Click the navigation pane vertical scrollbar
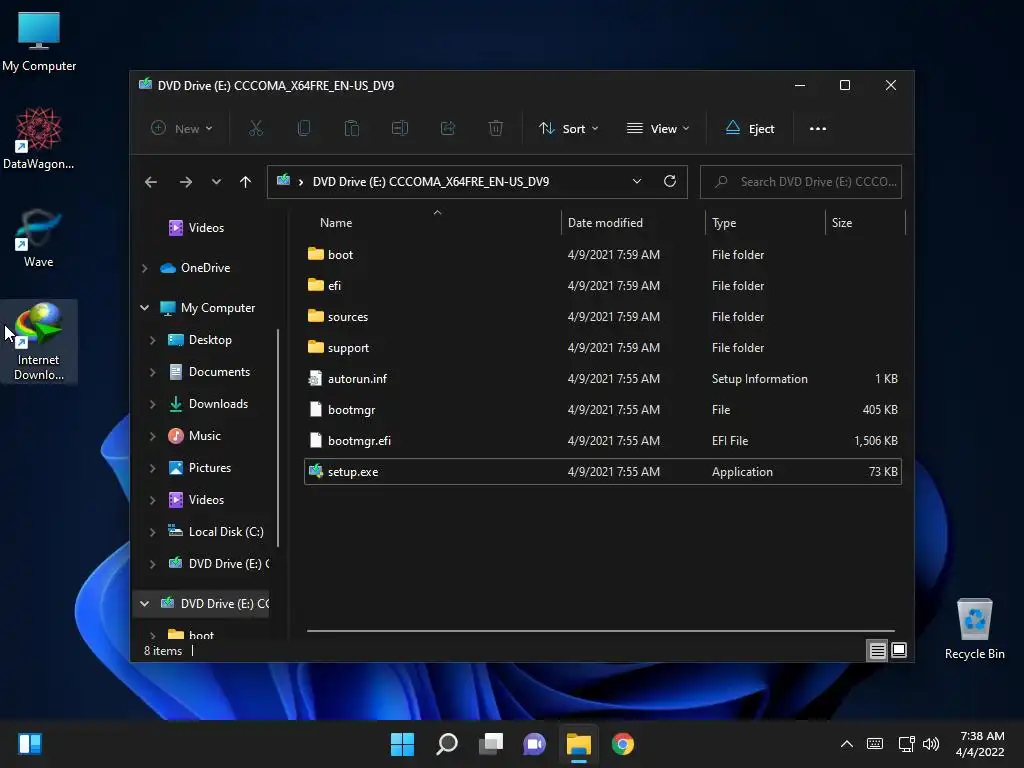 pyautogui.click(x=279, y=438)
